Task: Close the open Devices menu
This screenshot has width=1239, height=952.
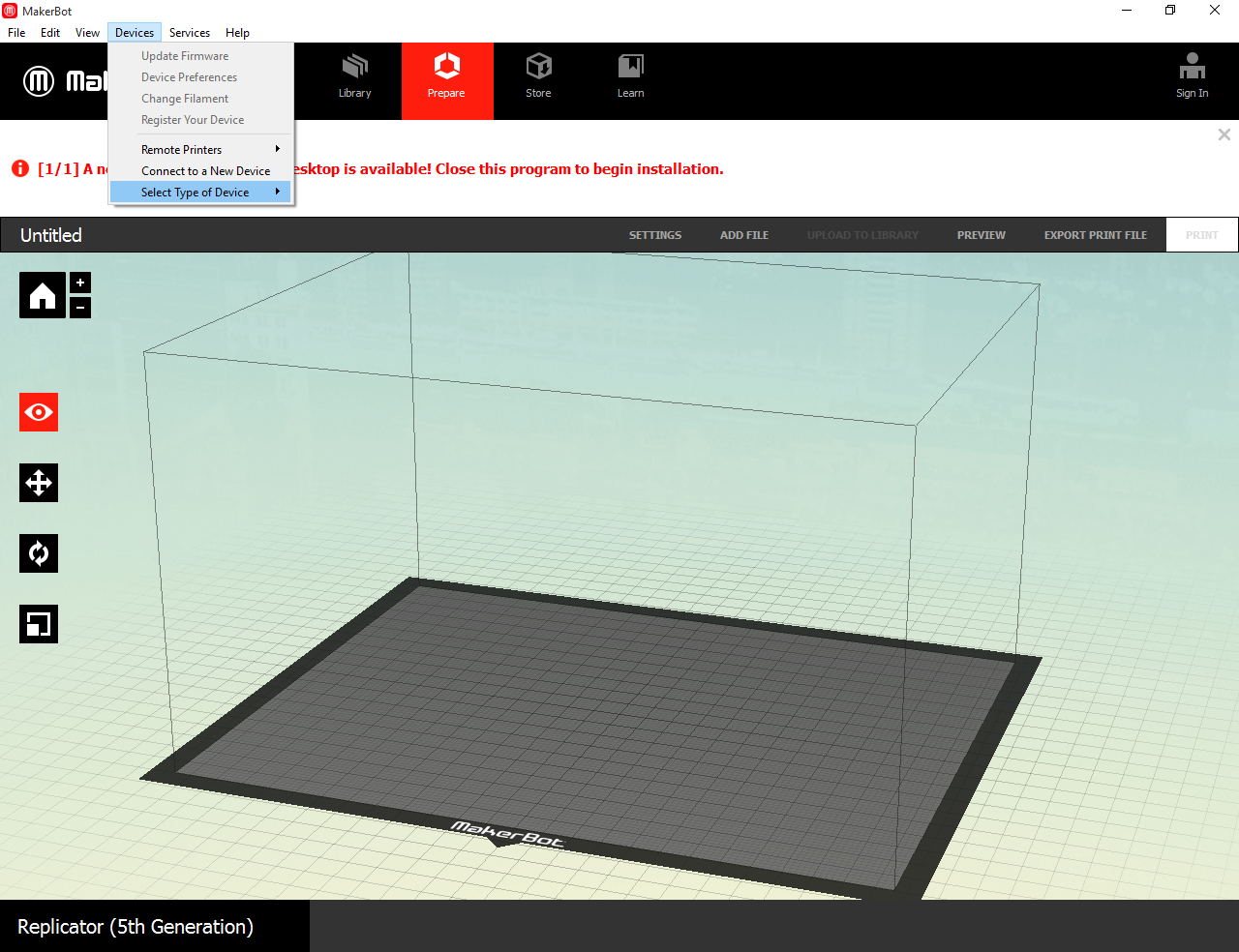Action: click(x=135, y=32)
